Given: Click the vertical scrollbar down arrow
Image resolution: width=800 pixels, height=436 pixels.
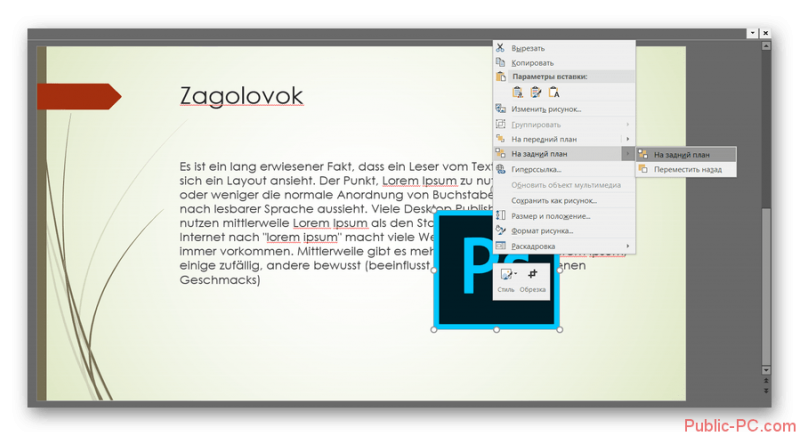Looking at the screenshot, I should pos(766,370).
